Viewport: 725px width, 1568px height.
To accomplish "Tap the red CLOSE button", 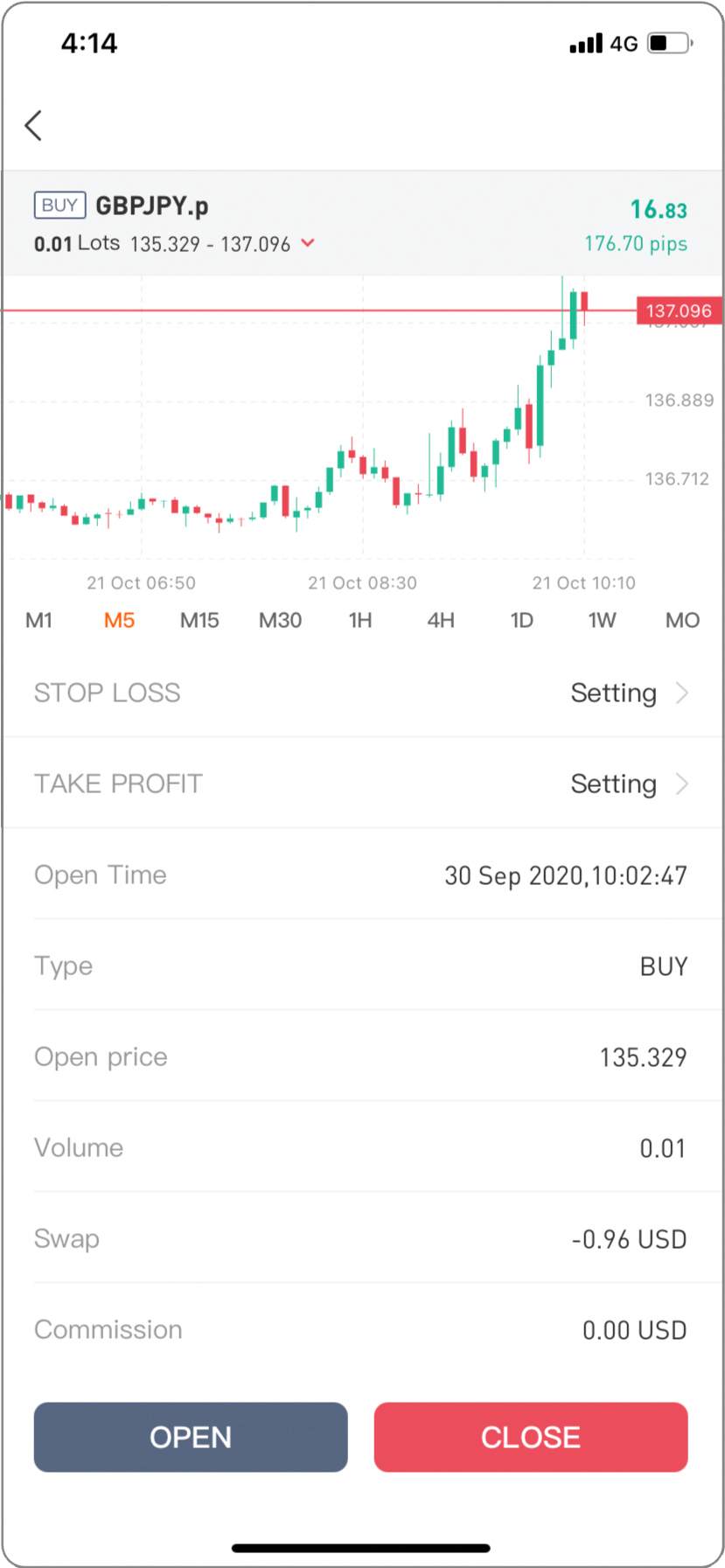I will tap(531, 1437).
